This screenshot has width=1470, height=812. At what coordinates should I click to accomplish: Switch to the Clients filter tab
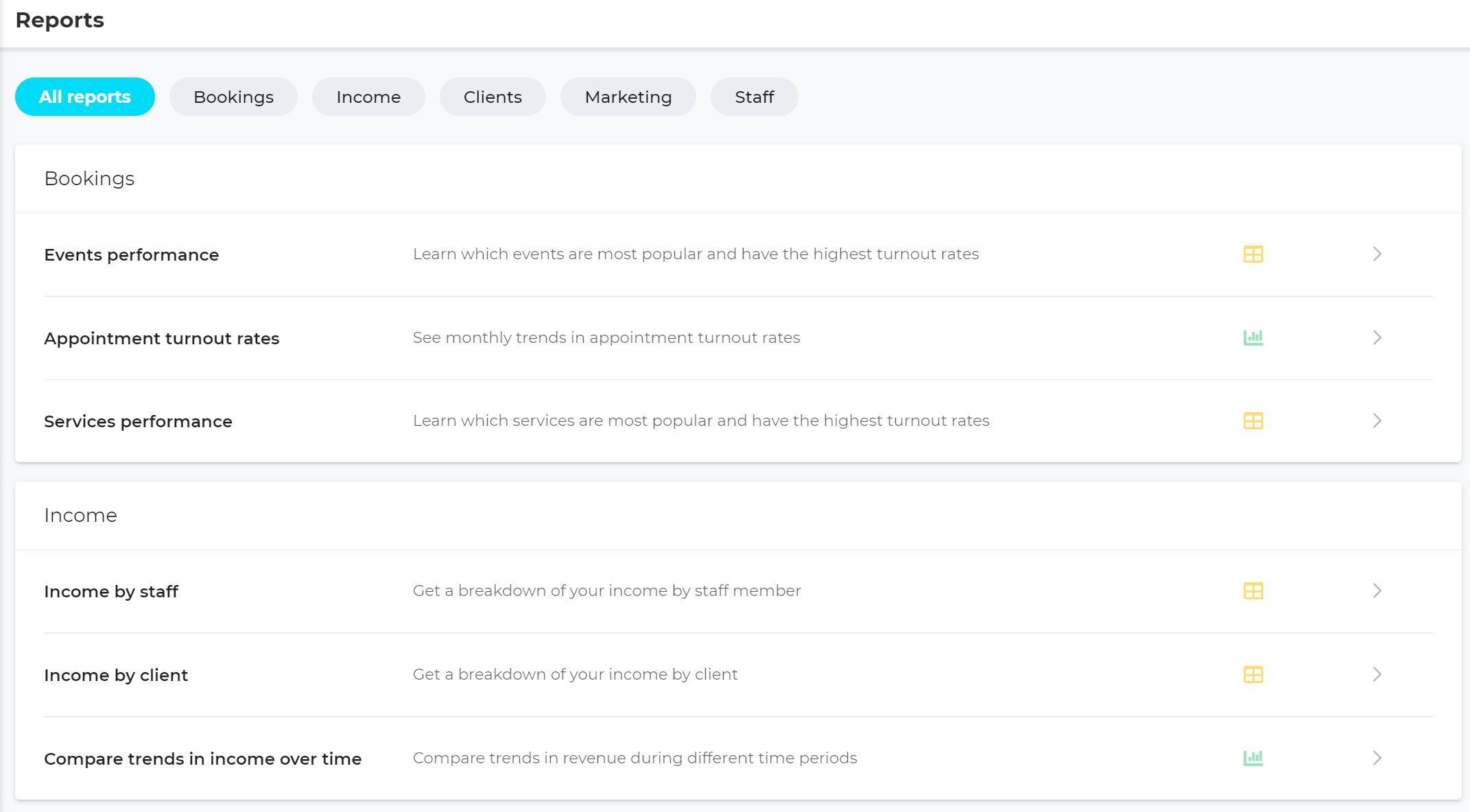[x=493, y=97]
